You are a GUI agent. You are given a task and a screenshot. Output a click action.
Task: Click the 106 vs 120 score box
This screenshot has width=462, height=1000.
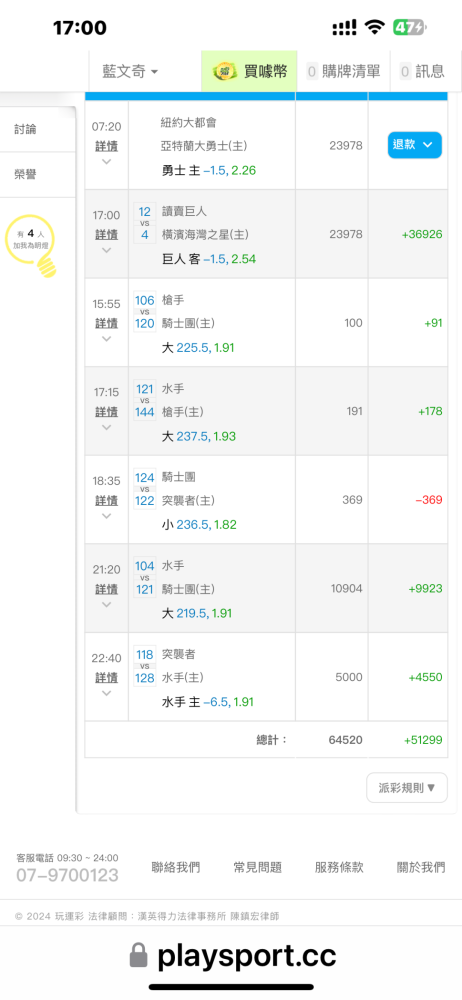pyautogui.click(x=145, y=312)
